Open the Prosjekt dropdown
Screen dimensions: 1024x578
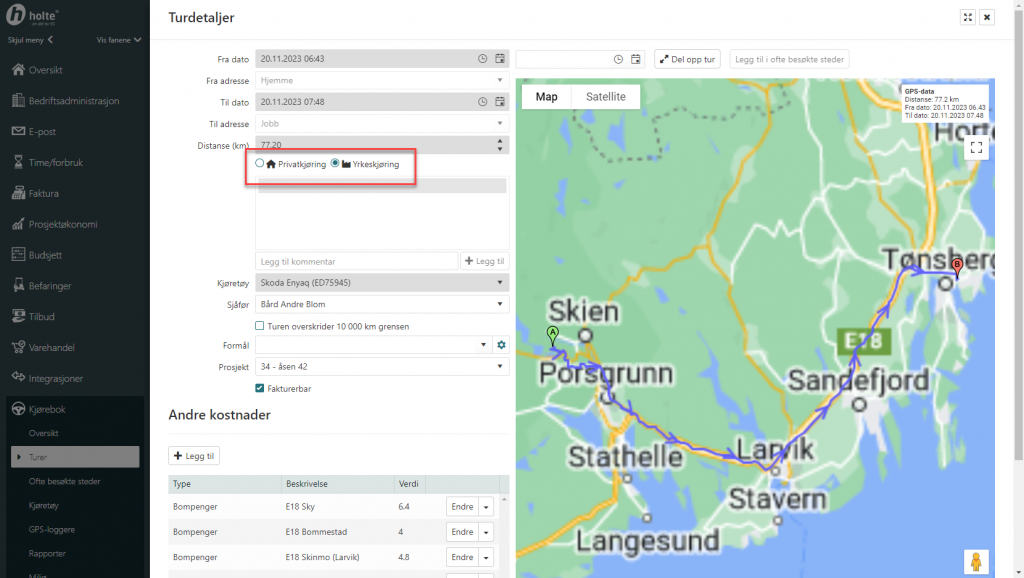[x=382, y=366]
